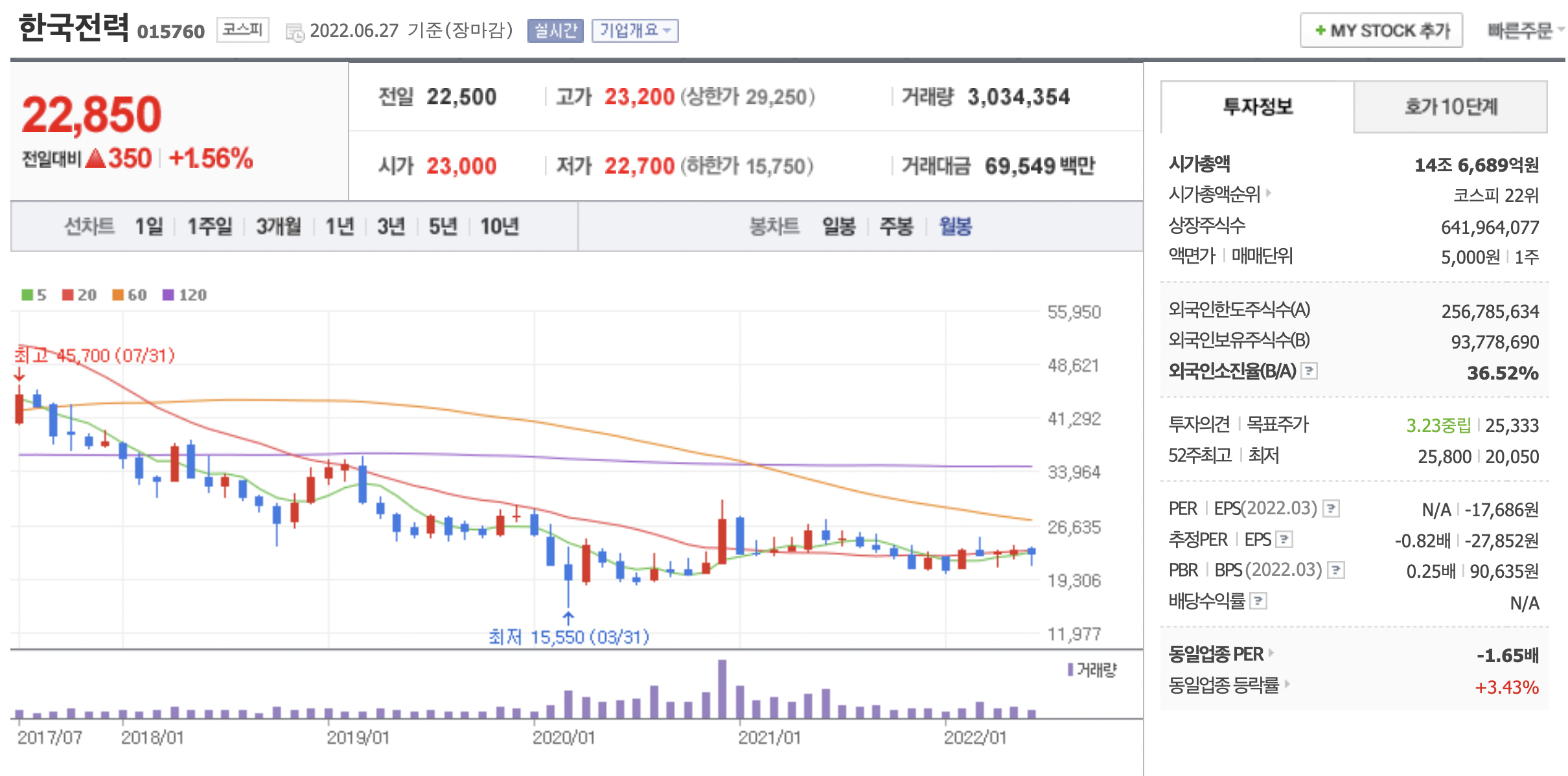The width and height of the screenshot is (1568, 776).
Task: Click the tallest volume bar in the volume chart
Action: pos(722,689)
